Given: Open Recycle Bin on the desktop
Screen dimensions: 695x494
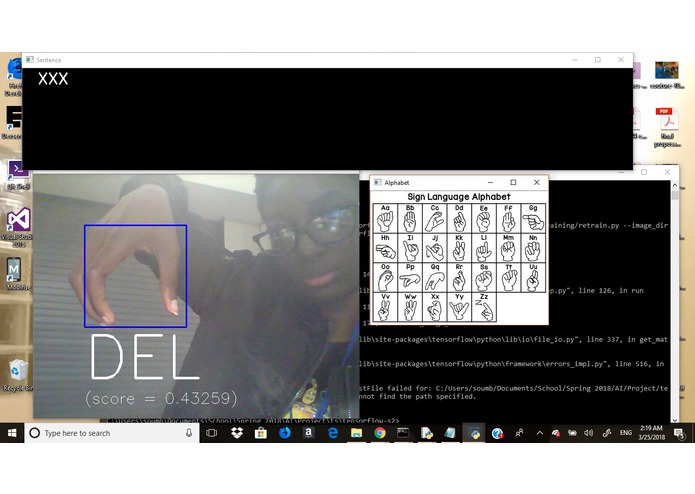Looking at the screenshot, I should pos(18,375).
